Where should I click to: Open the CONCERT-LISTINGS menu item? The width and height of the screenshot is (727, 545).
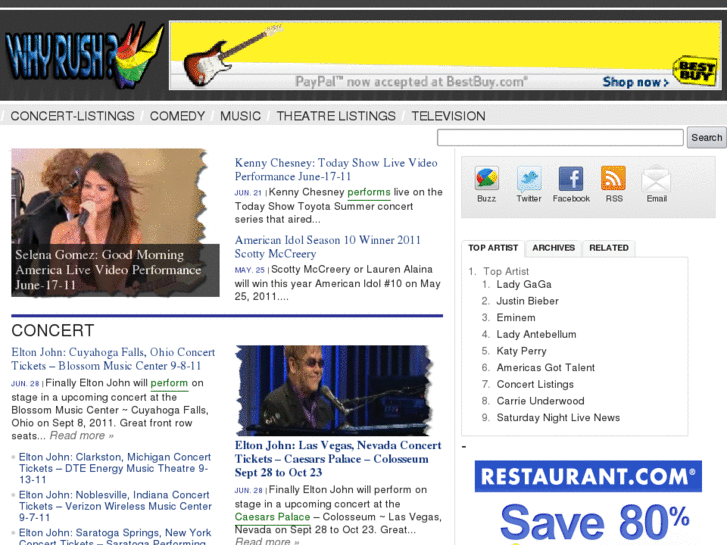click(x=72, y=116)
